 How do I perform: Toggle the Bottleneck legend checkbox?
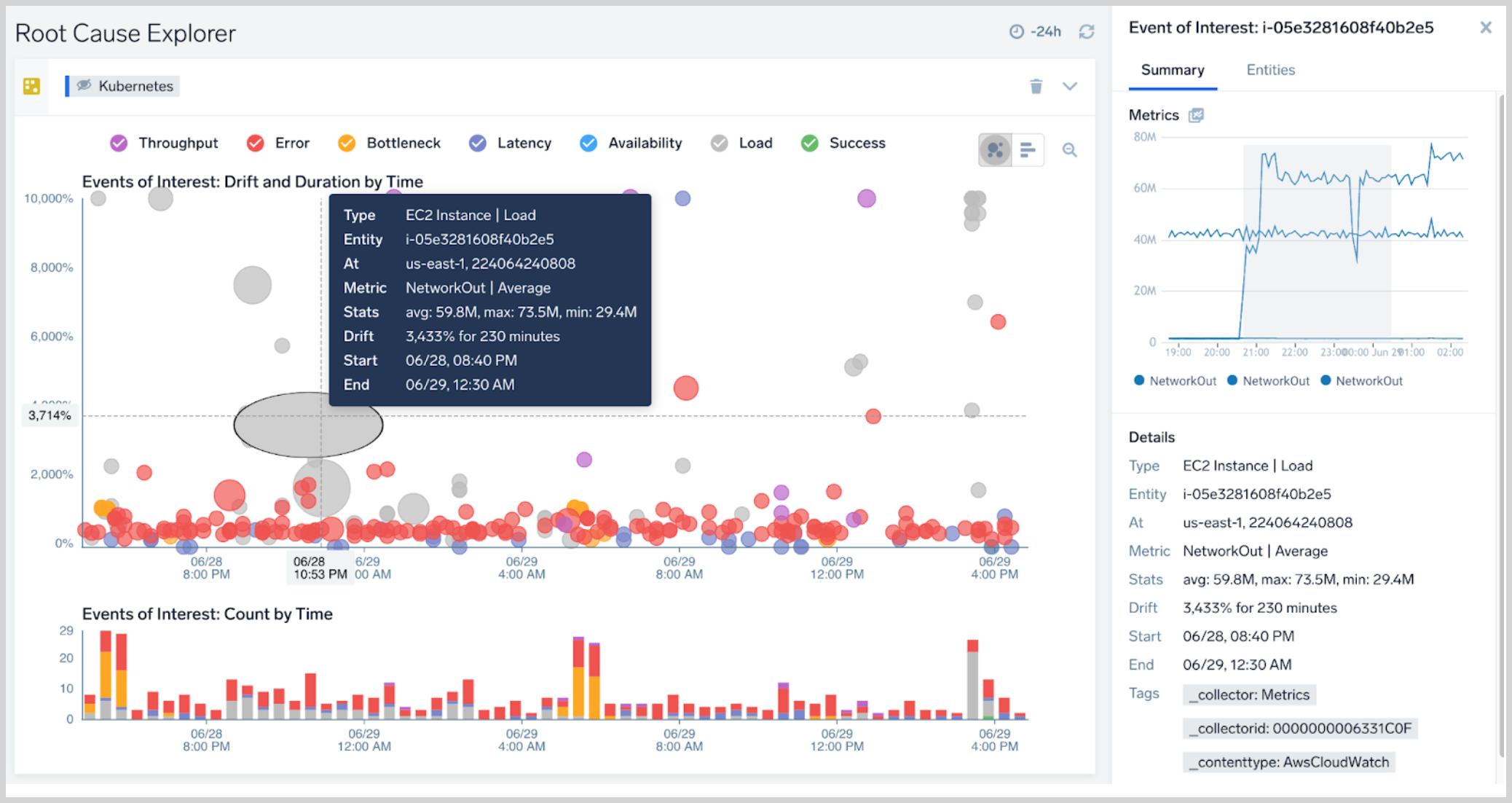[x=347, y=143]
